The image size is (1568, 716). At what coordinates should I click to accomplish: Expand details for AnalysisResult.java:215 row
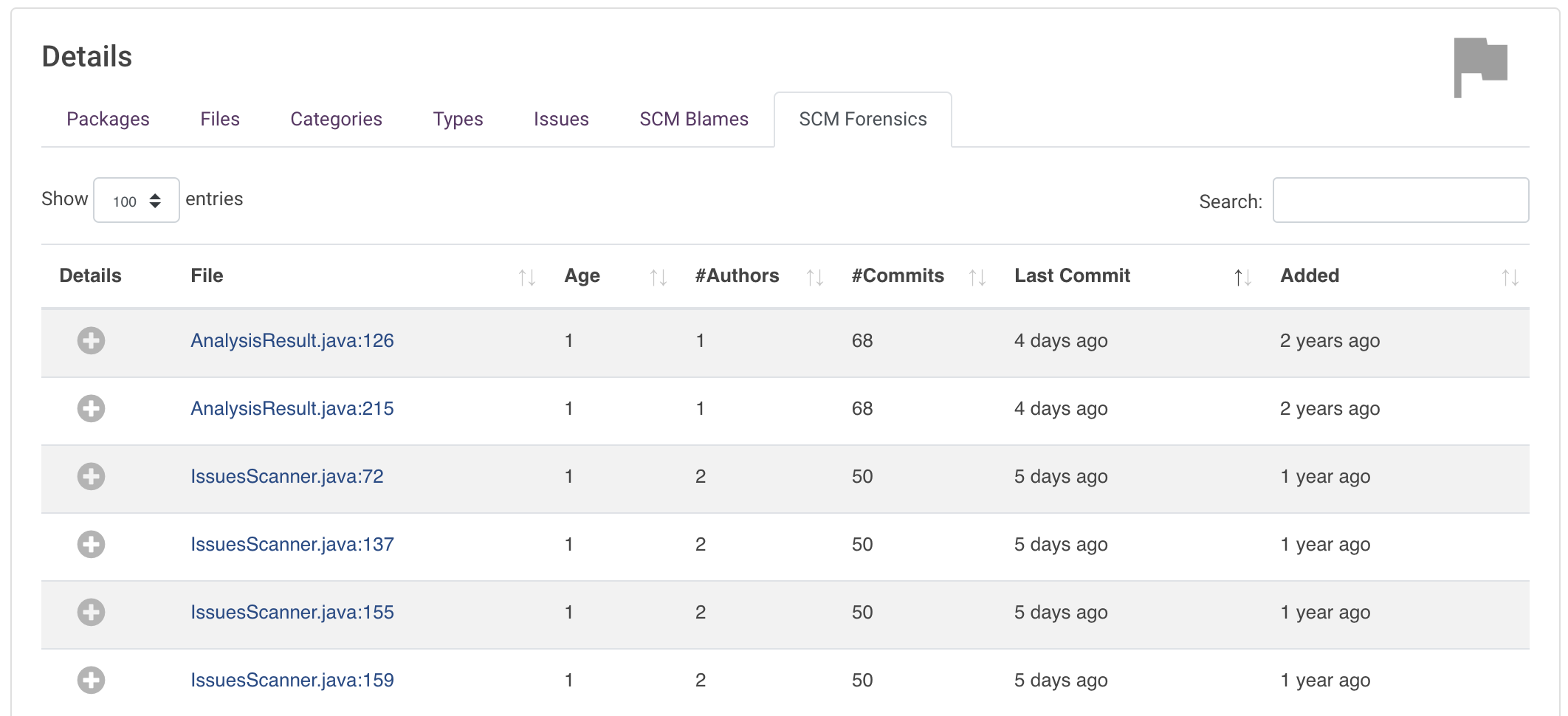click(91, 408)
